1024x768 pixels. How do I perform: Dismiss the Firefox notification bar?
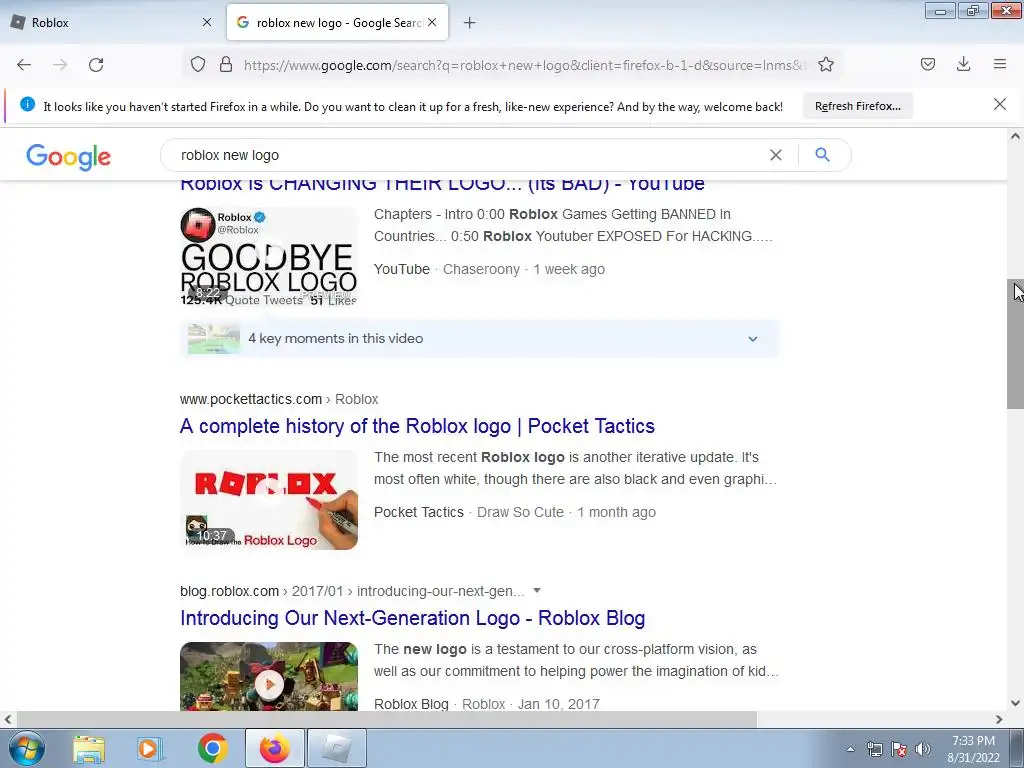coord(999,104)
